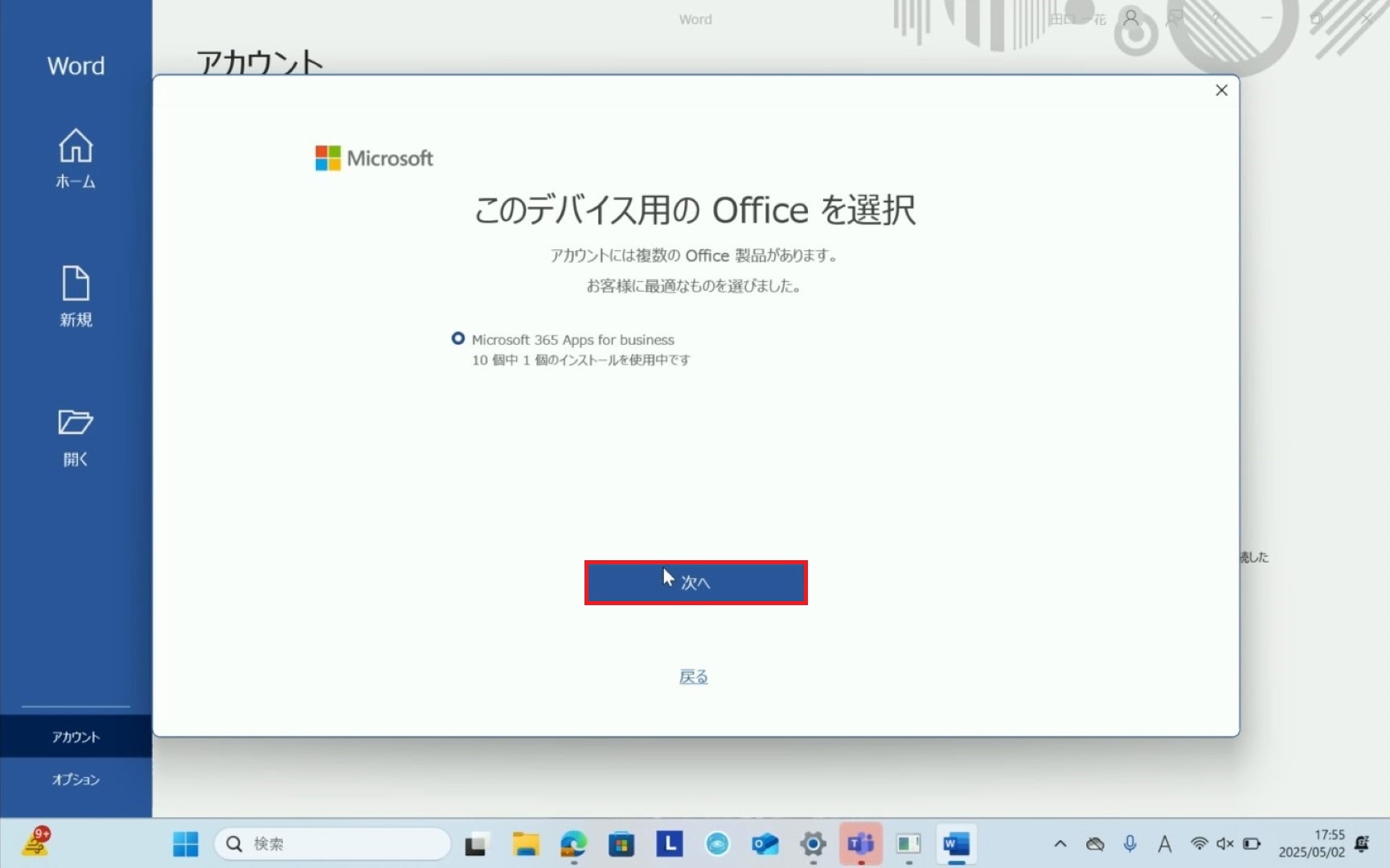Screen dimensions: 1390x868
Task: Click the battery status tray icon
Action: 1252,844
